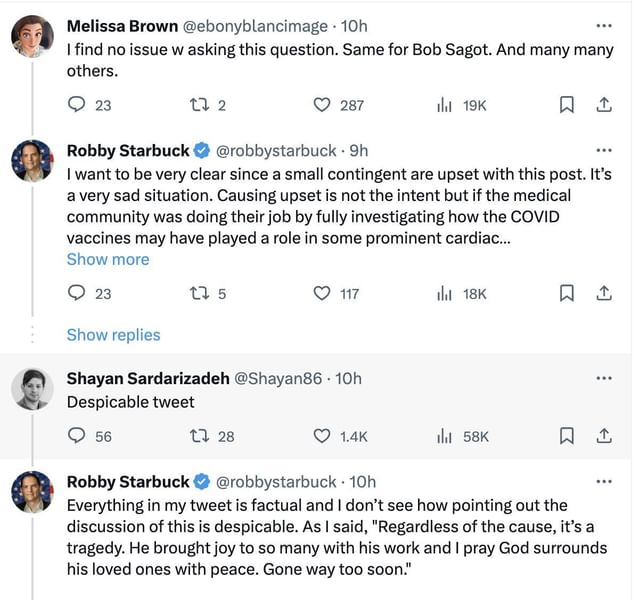Open more options on Robby Starbuck's last tweet

coord(603,481)
